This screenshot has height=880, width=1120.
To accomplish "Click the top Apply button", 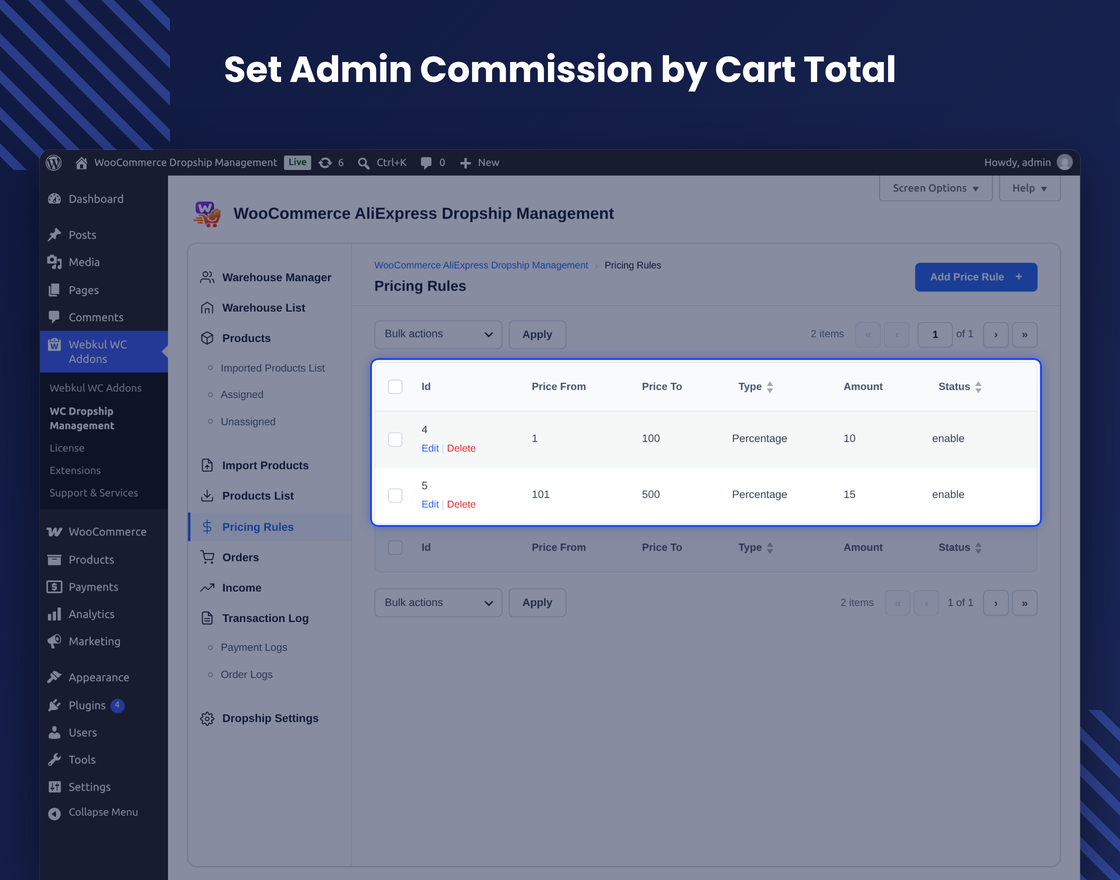I will [537, 334].
